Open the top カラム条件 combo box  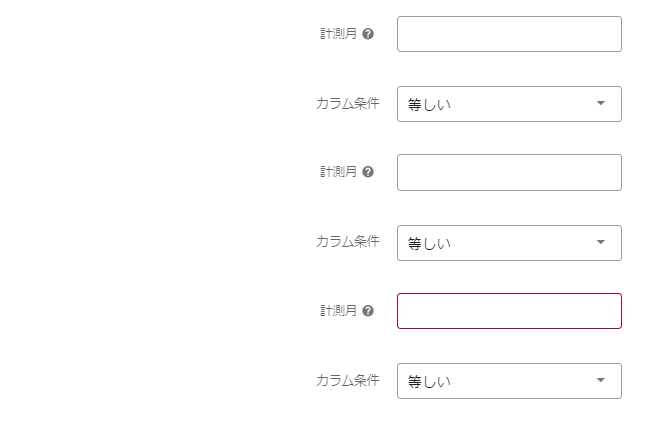tap(509, 104)
